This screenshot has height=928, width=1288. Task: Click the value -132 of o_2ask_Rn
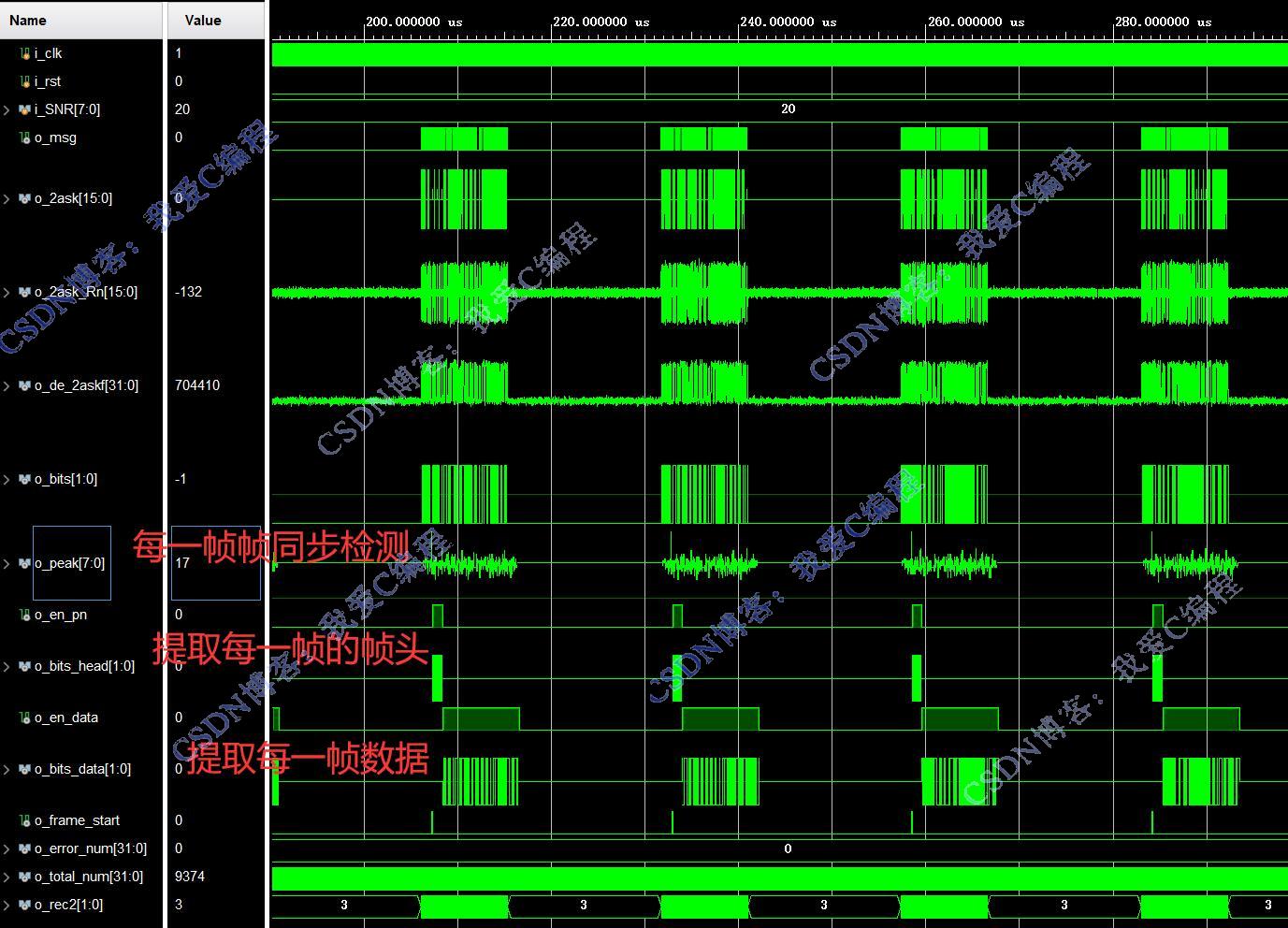(188, 292)
